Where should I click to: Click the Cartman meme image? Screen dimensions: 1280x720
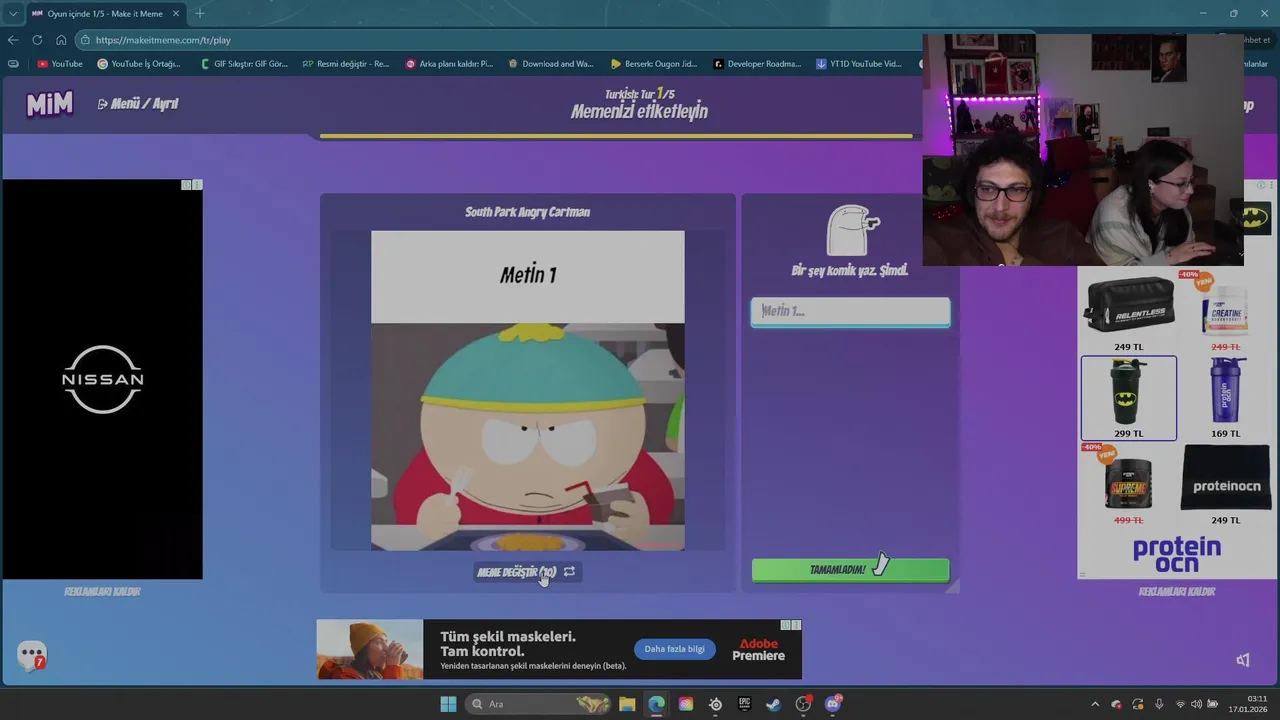click(528, 436)
